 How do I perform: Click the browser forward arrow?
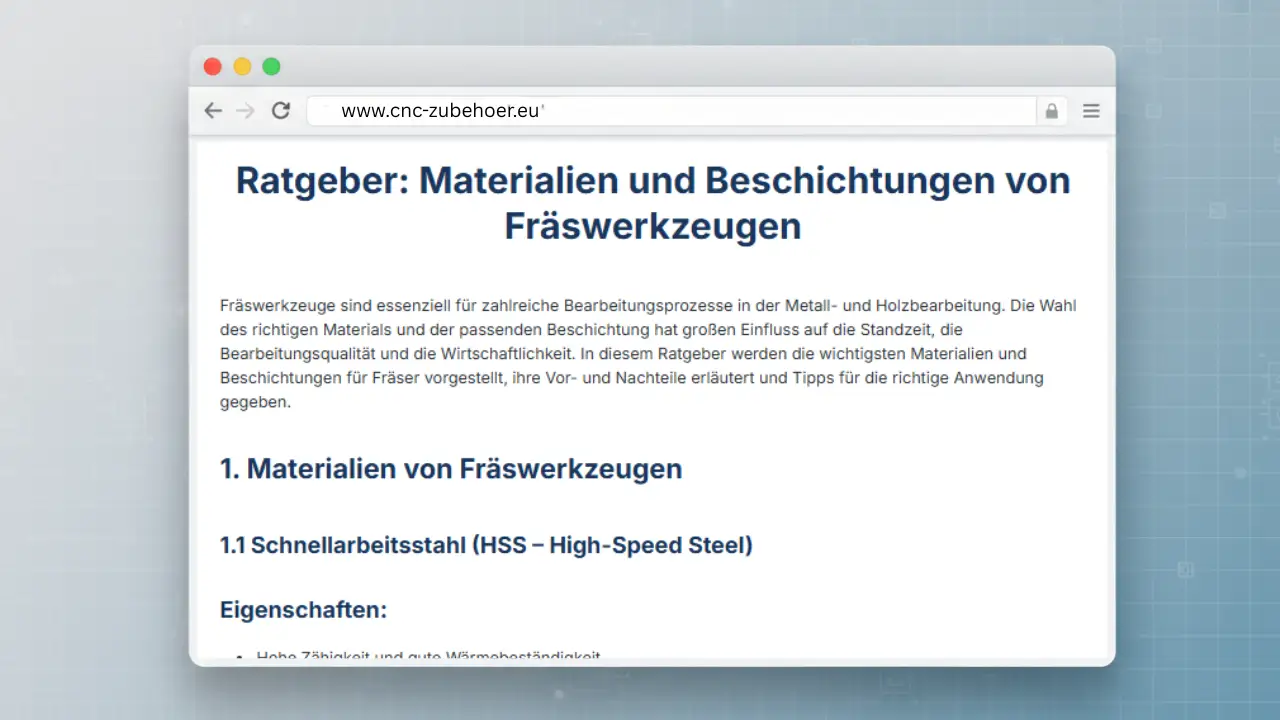245,111
